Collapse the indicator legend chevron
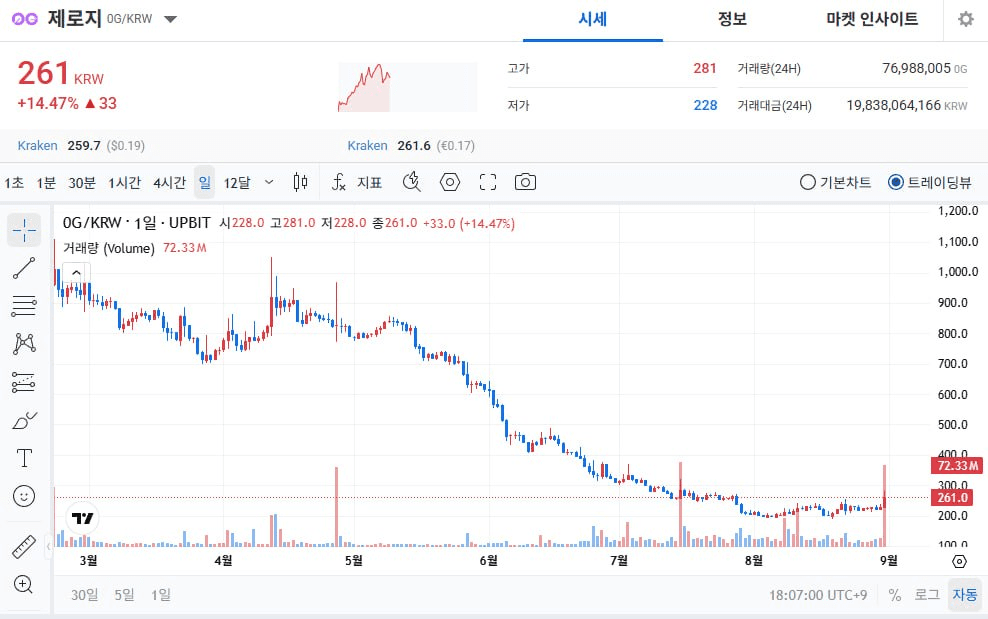Screen dimensions: 988x619 tap(76, 273)
